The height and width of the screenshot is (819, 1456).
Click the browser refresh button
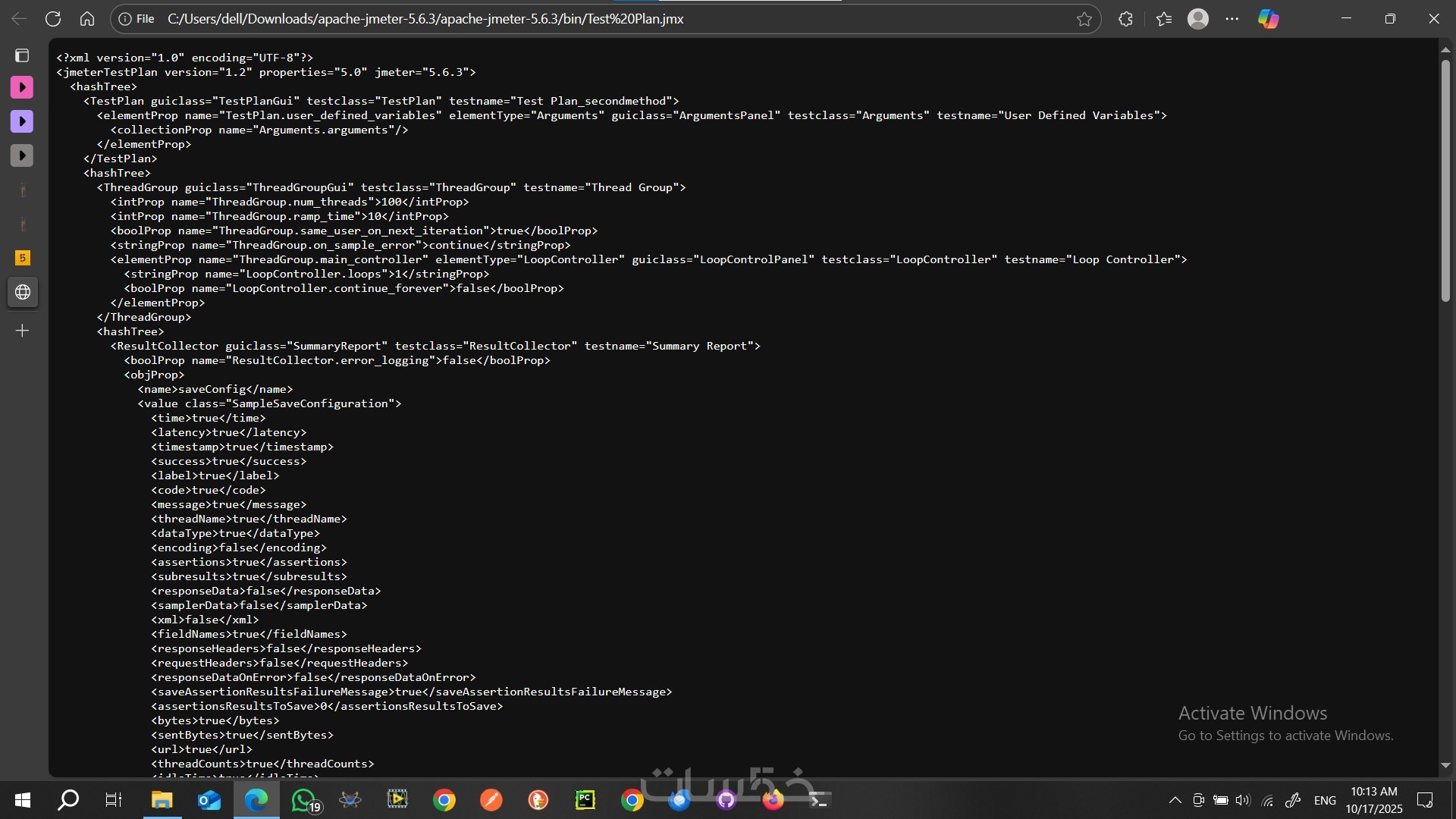pos(52,19)
